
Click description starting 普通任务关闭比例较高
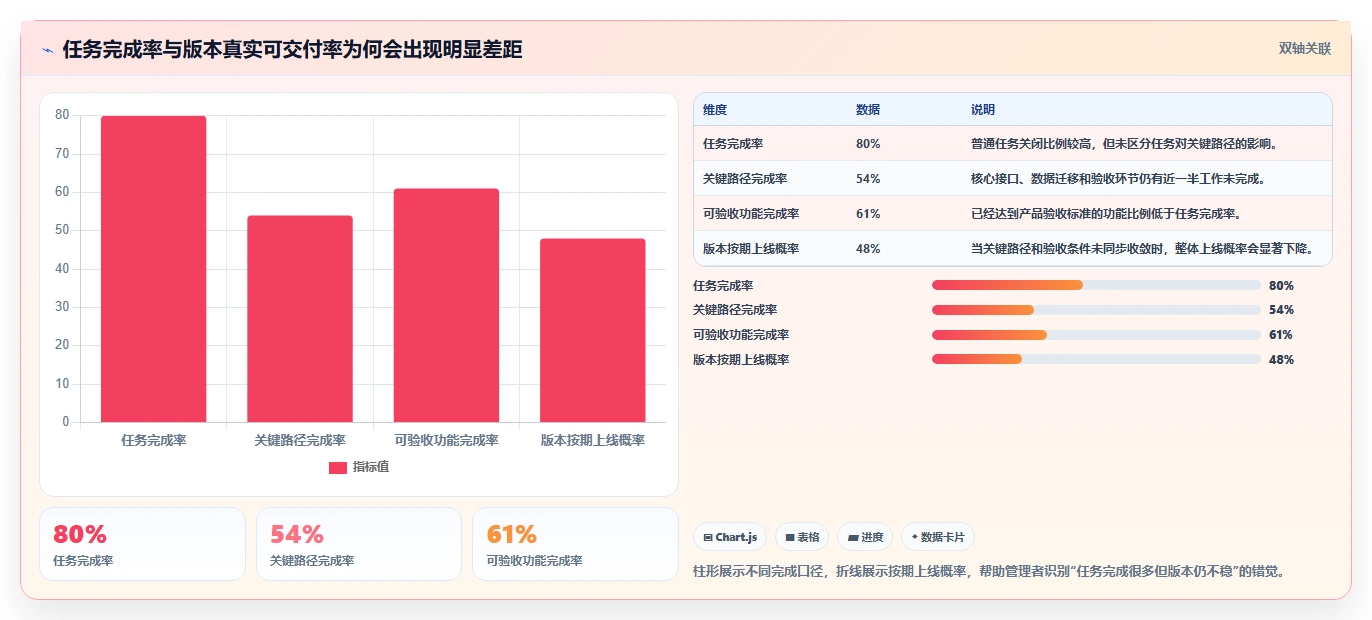pyautogui.click(x=1125, y=144)
